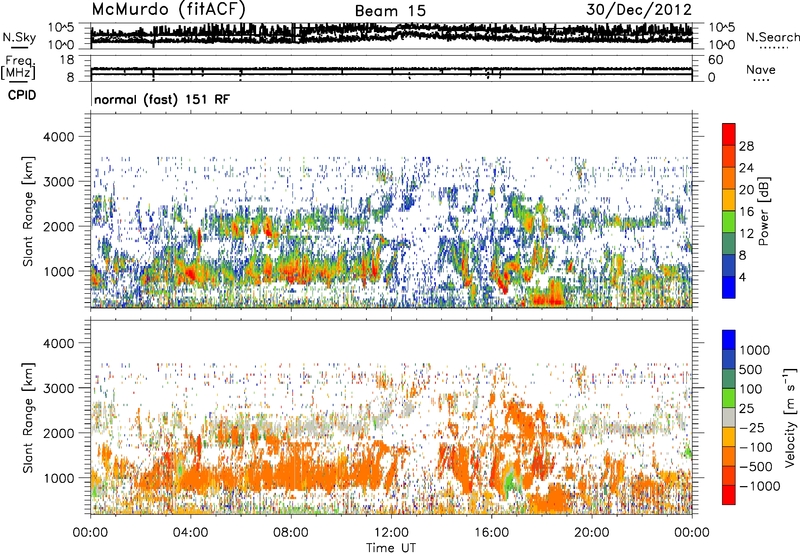Click the 18 frequency axis tick label
The image size is (800, 554).
[x=67, y=60]
